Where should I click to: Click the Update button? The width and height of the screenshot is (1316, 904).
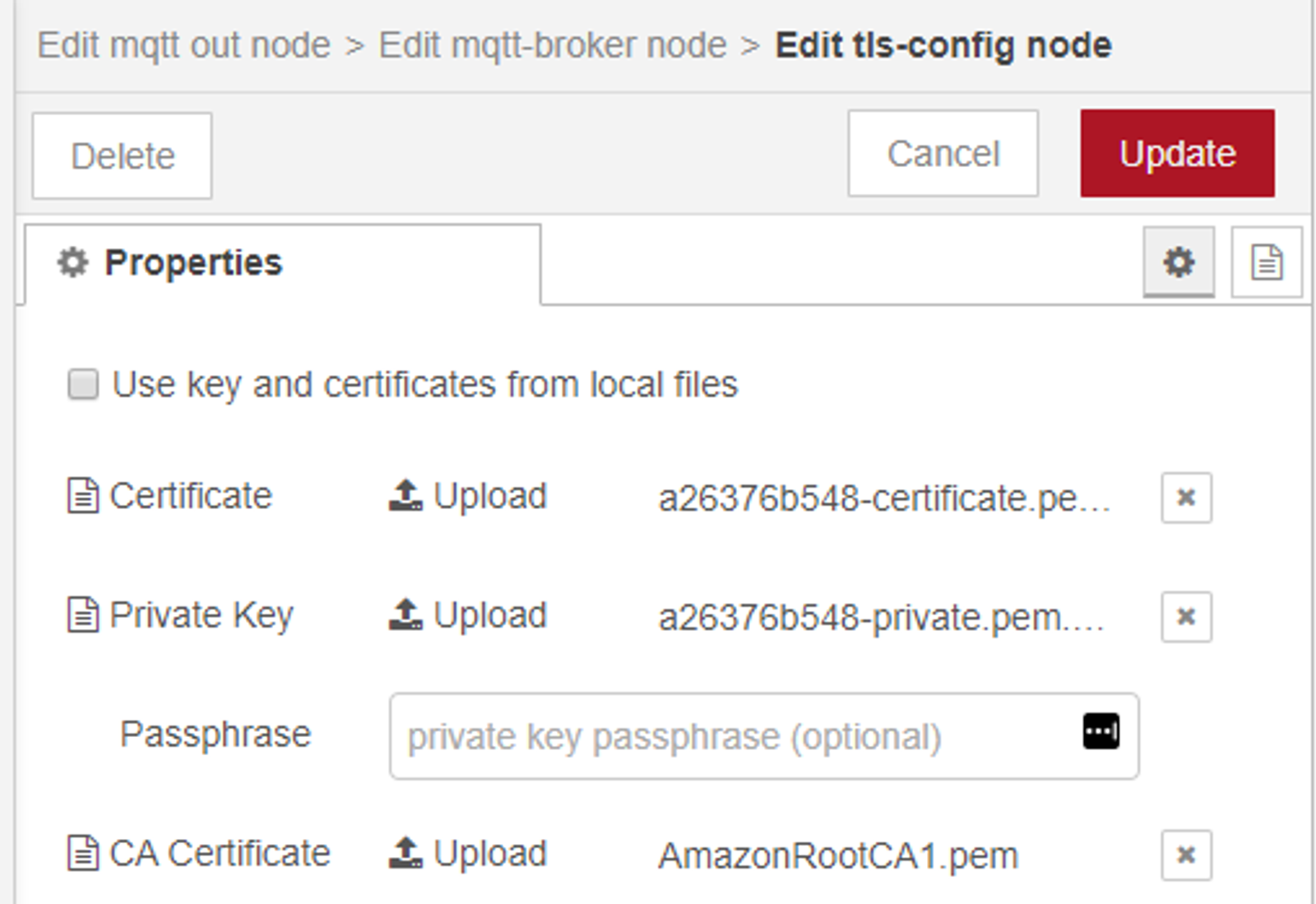click(1176, 153)
